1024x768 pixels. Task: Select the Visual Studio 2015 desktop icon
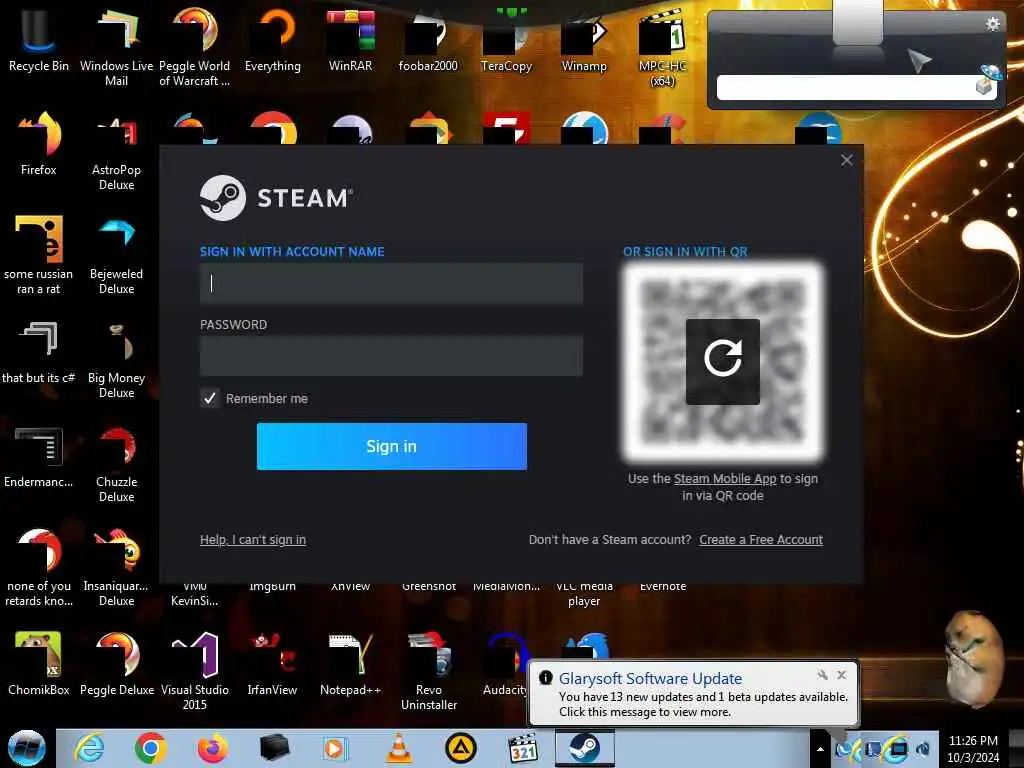[195, 671]
